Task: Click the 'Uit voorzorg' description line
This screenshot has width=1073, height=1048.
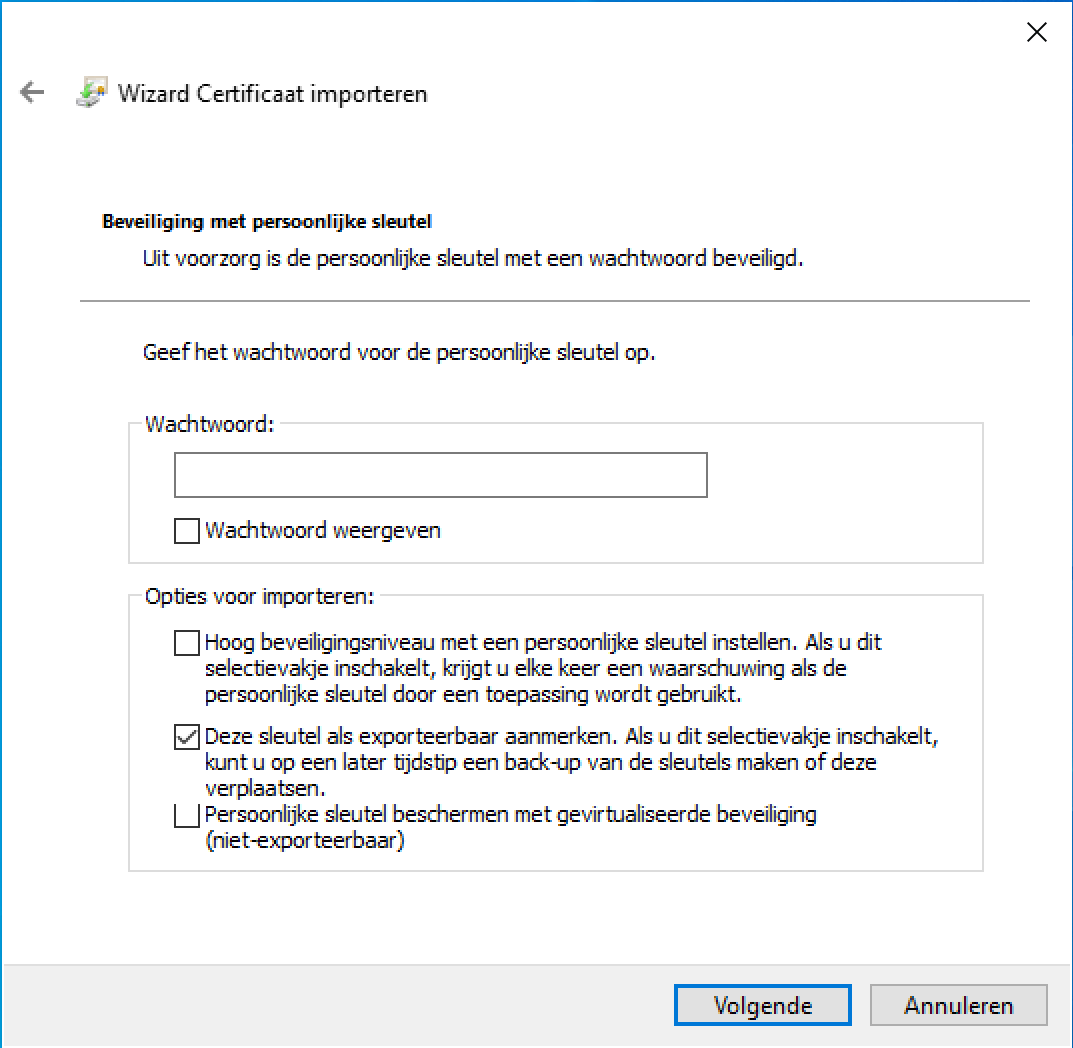Action: pos(472,258)
